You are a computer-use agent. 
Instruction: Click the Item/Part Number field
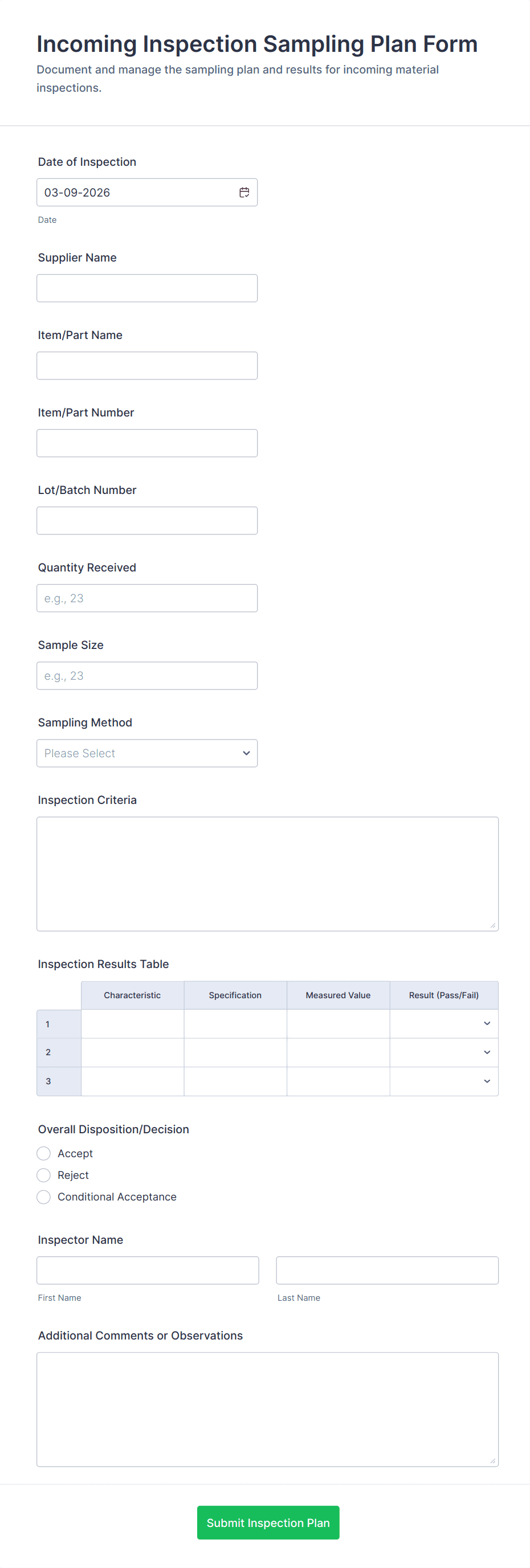pyautogui.click(x=146, y=443)
